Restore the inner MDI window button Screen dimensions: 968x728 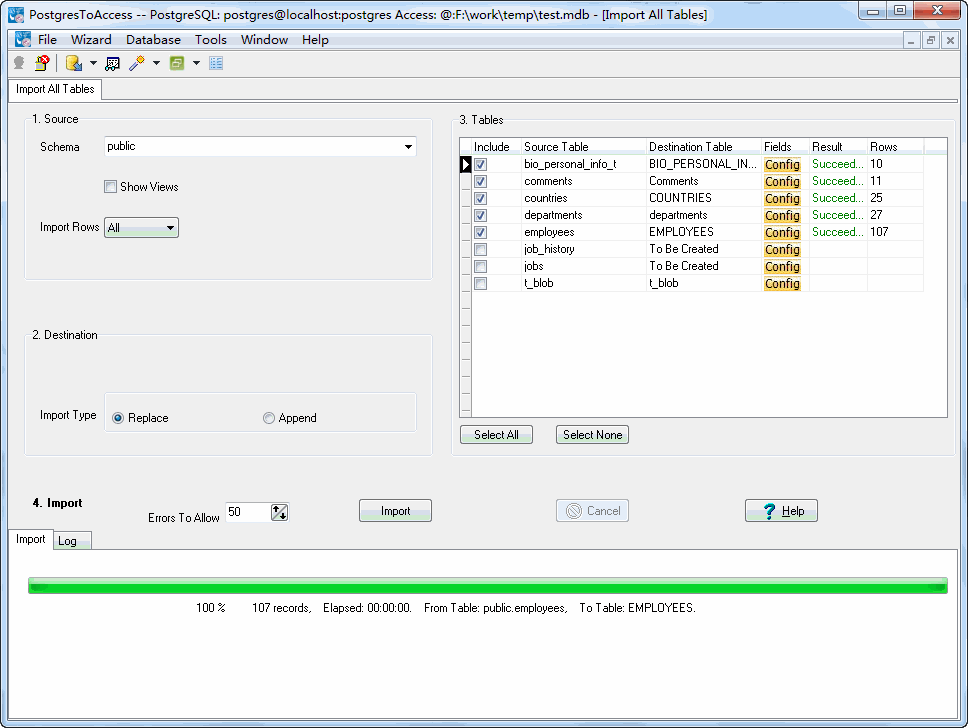(930, 41)
